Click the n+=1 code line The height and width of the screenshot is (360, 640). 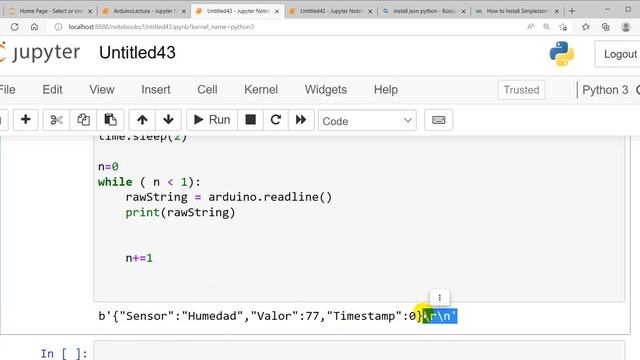tap(139, 258)
